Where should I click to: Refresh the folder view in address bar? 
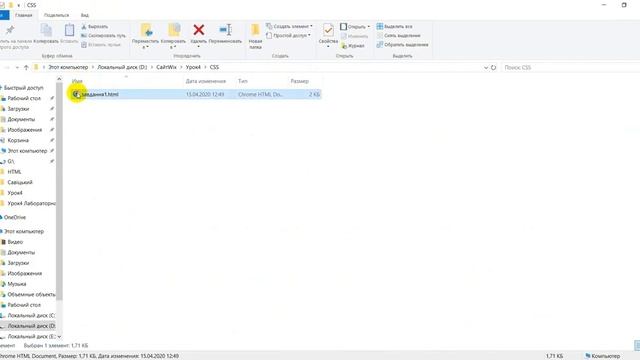click(x=493, y=67)
